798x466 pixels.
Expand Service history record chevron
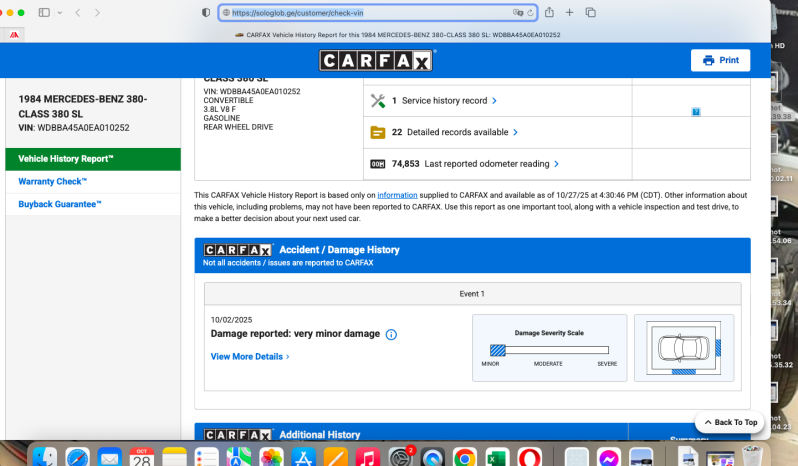(494, 101)
